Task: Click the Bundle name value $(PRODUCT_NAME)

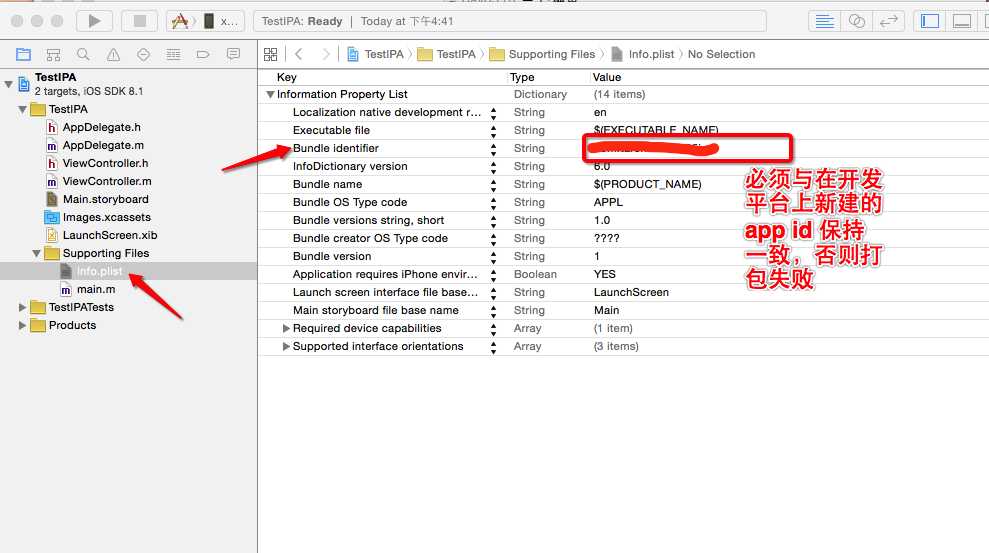Action: point(647,184)
